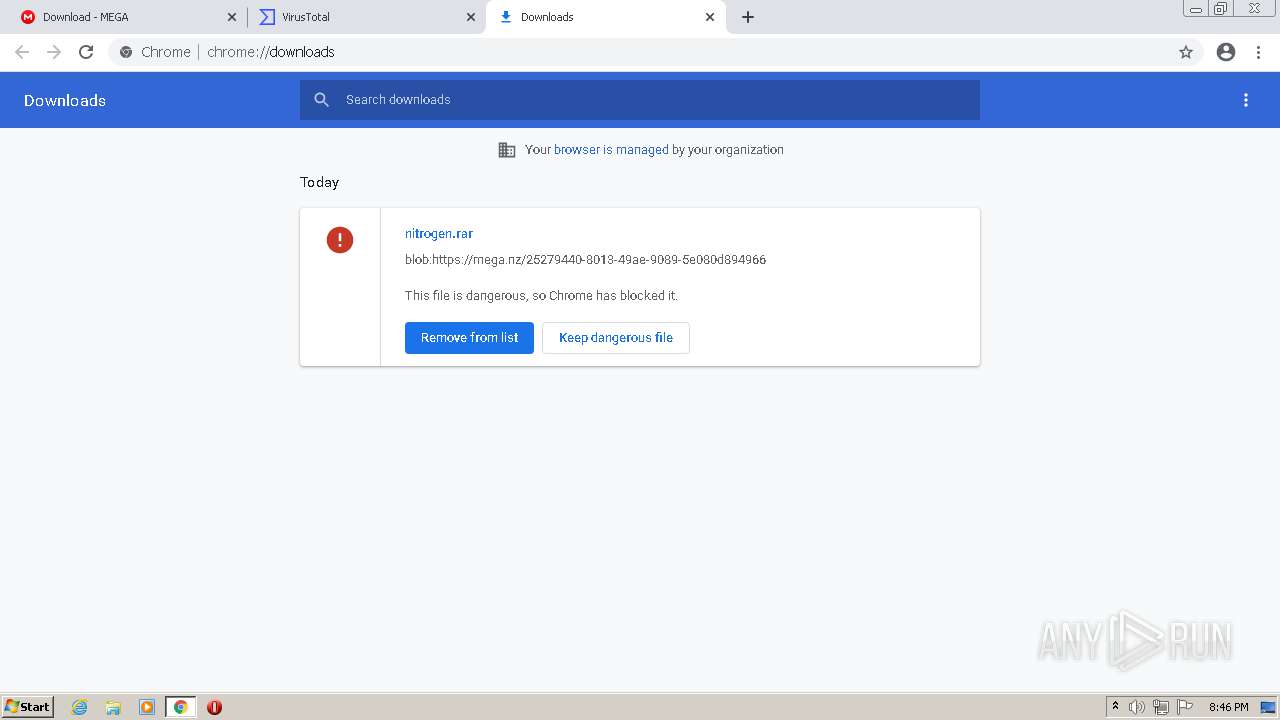This screenshot has height=720, width=1280.
Task: Open the Action Center flag icon
Action: coord(1185,707)
